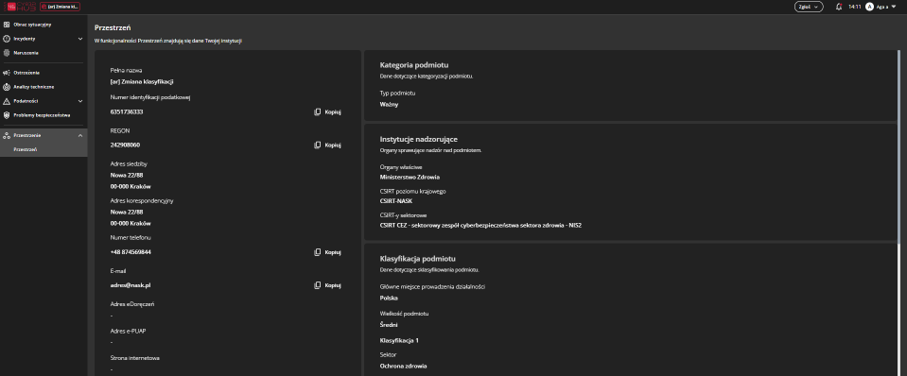907x376 pixels.
Task: Open the notifications bell
Action: click(x=839, y=7)
